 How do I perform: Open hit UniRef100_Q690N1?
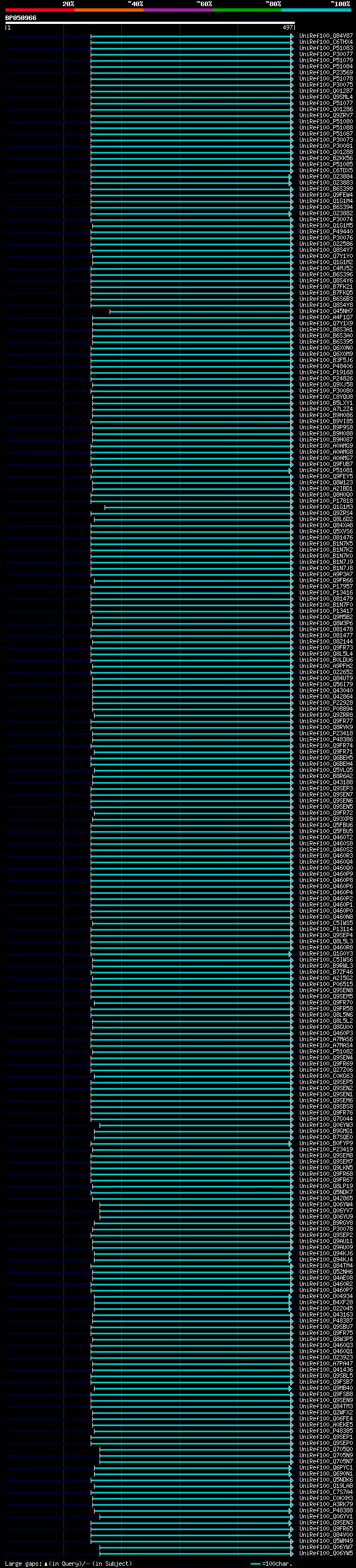[x=325, y=1473]
